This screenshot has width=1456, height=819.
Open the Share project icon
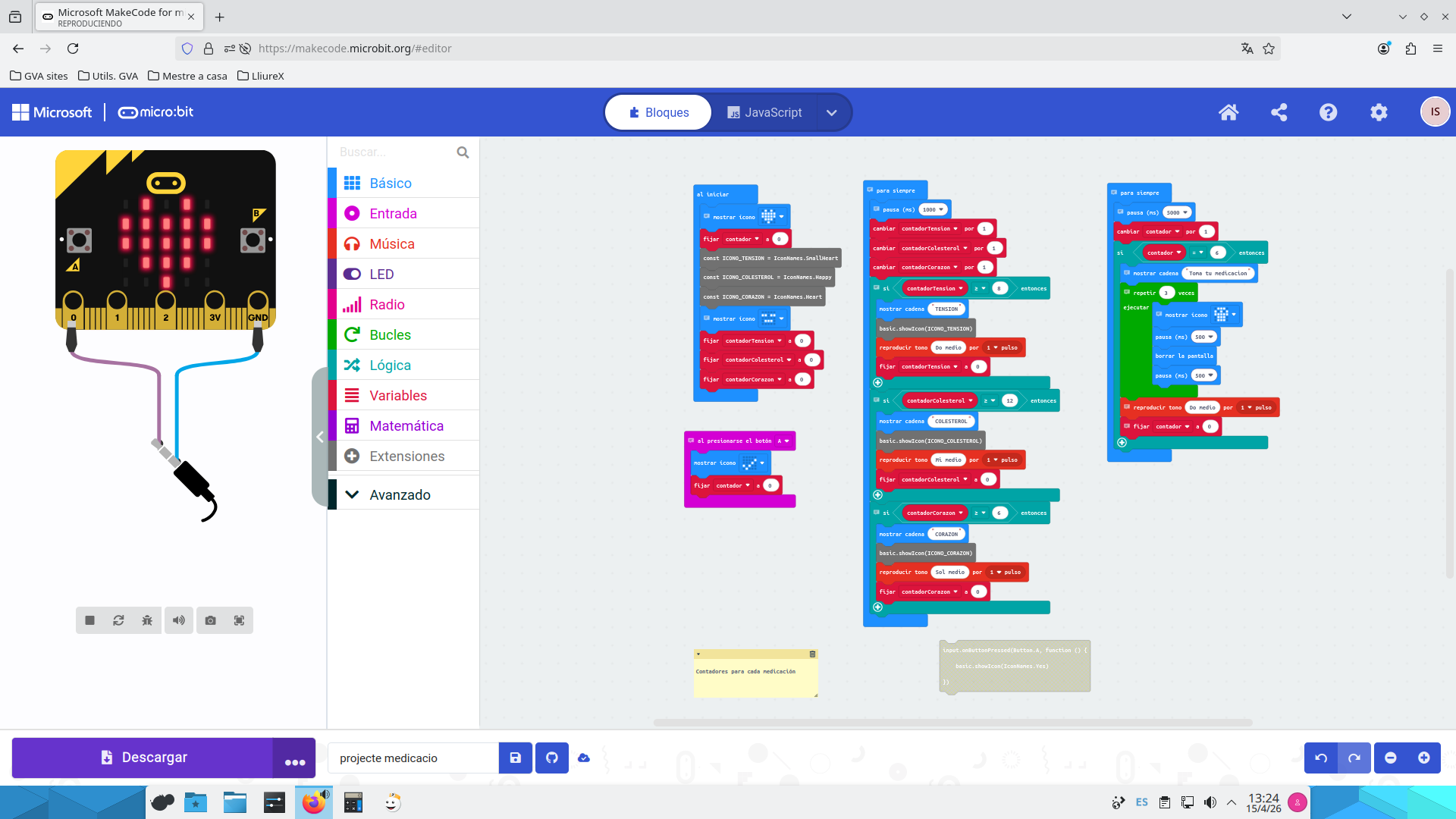coord(1279,112)
